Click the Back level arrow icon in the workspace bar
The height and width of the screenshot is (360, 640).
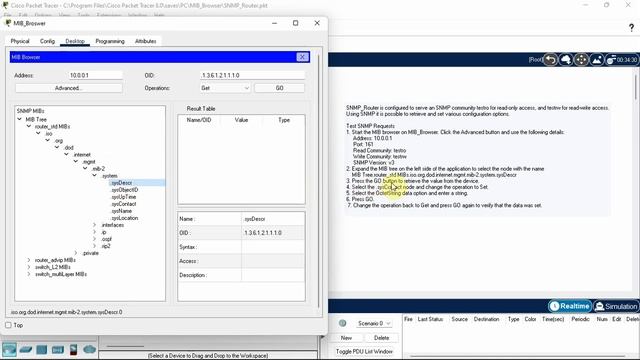[550, 60]
